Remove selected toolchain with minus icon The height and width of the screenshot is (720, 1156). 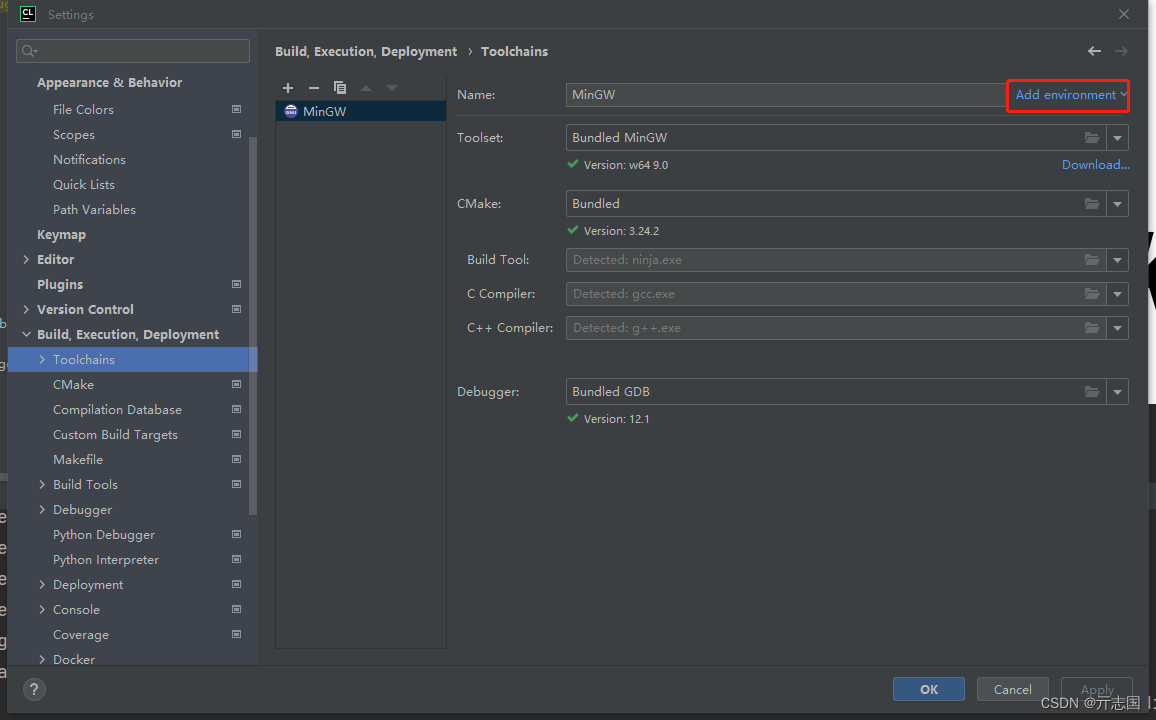(x=313, y=88)
